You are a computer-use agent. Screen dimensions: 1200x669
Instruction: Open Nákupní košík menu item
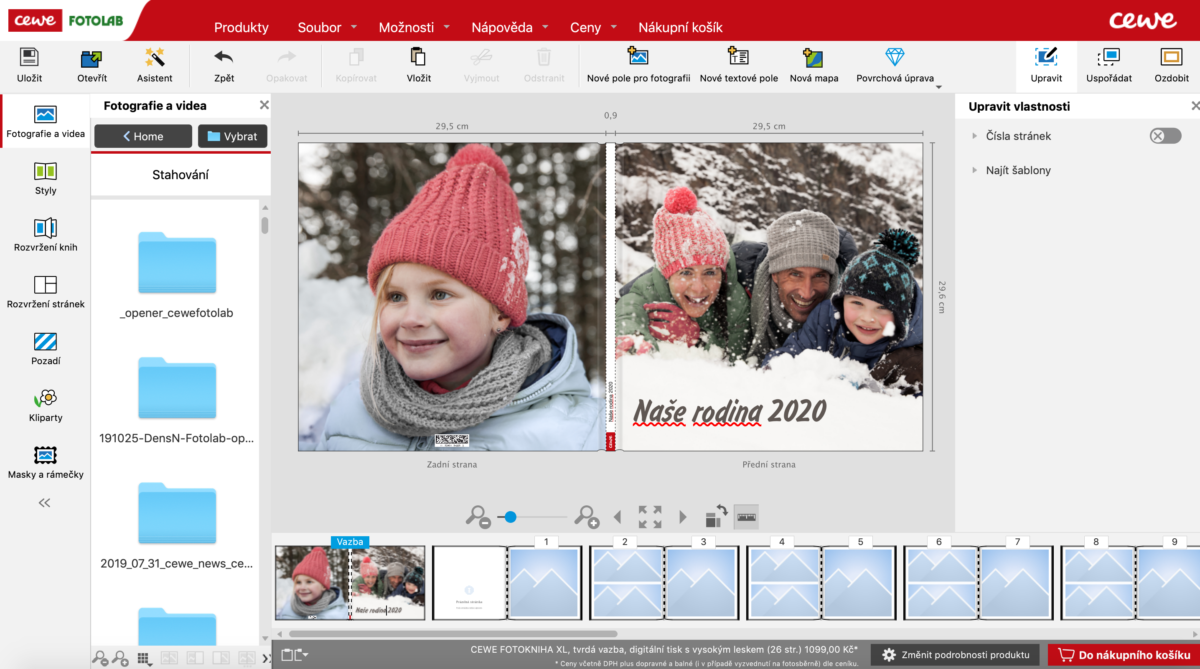[x=680, y=27]
